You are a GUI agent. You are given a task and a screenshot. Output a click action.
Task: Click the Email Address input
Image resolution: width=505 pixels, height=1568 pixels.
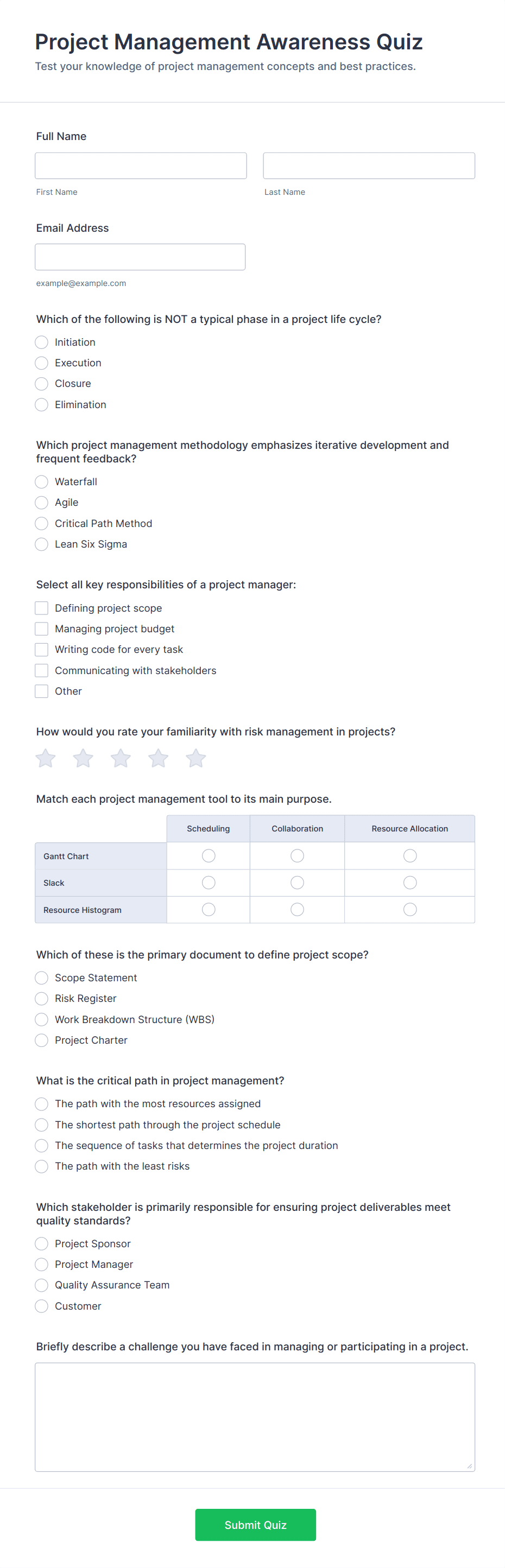point(140,257)
